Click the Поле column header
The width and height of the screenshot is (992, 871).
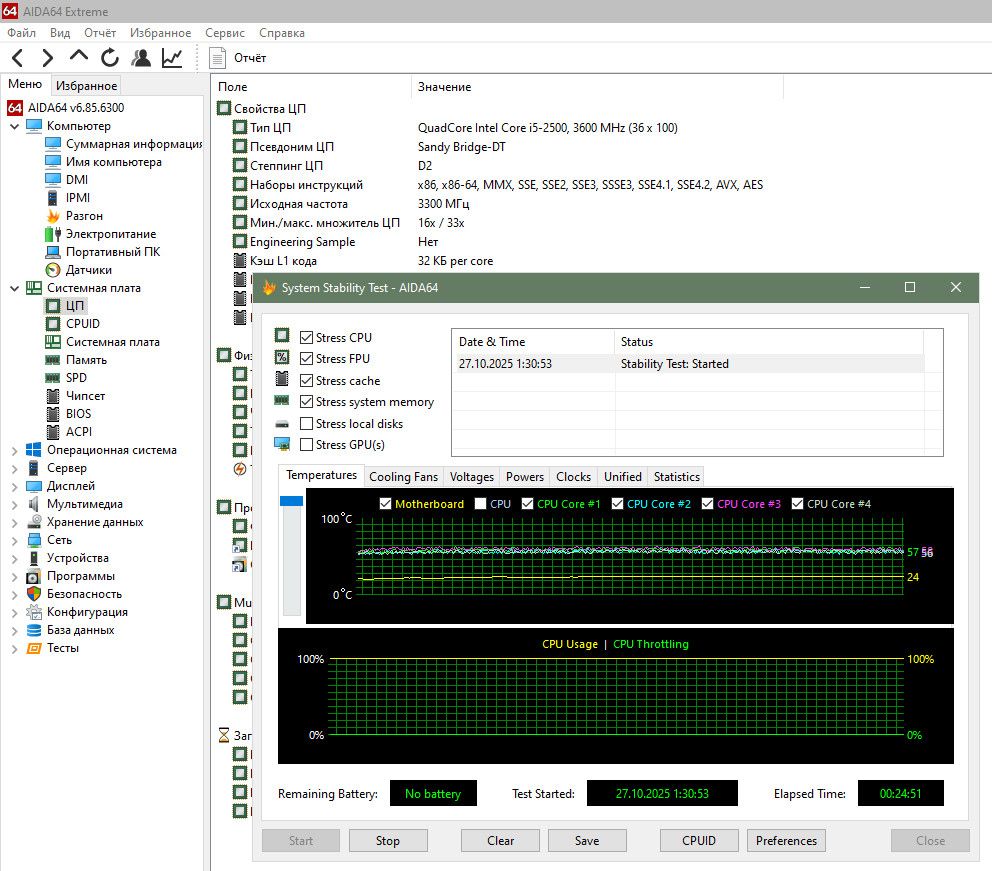(312, 87)
